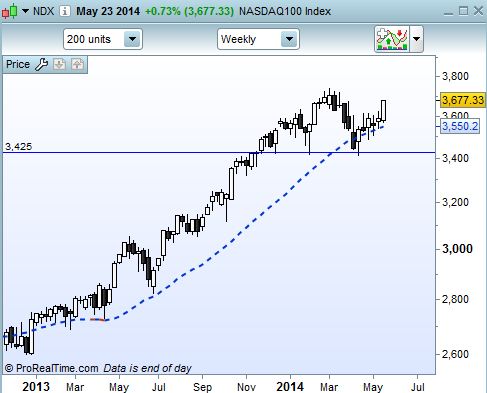Viewport: 487px width, 393px height.
Task: Open the 200 units dropdown
Action: click(x=103, y=39)
